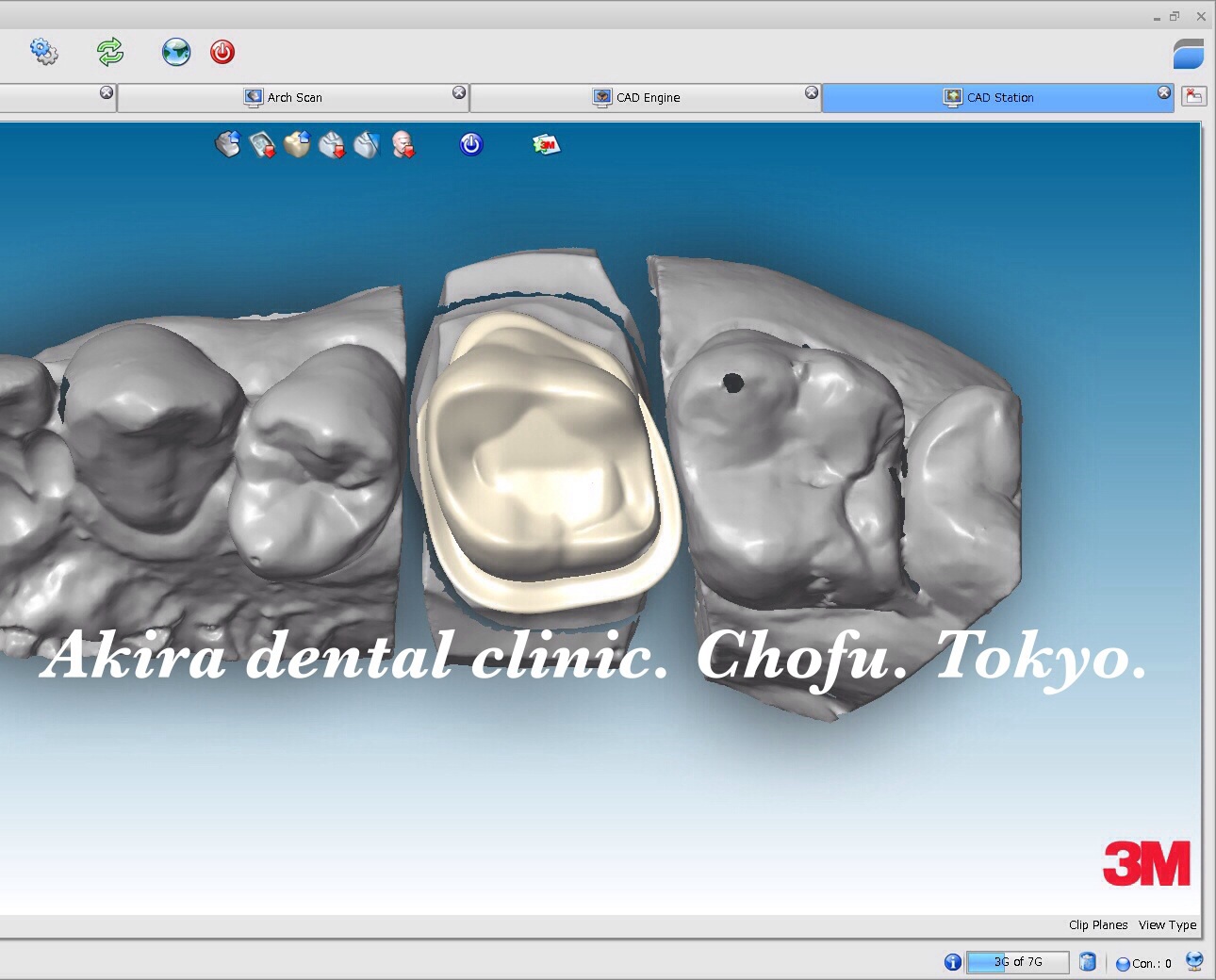The height and width of the screenshot is (980, 1216).
Task: Click the red-marked icon right of the tabs
Action: 1194,96
